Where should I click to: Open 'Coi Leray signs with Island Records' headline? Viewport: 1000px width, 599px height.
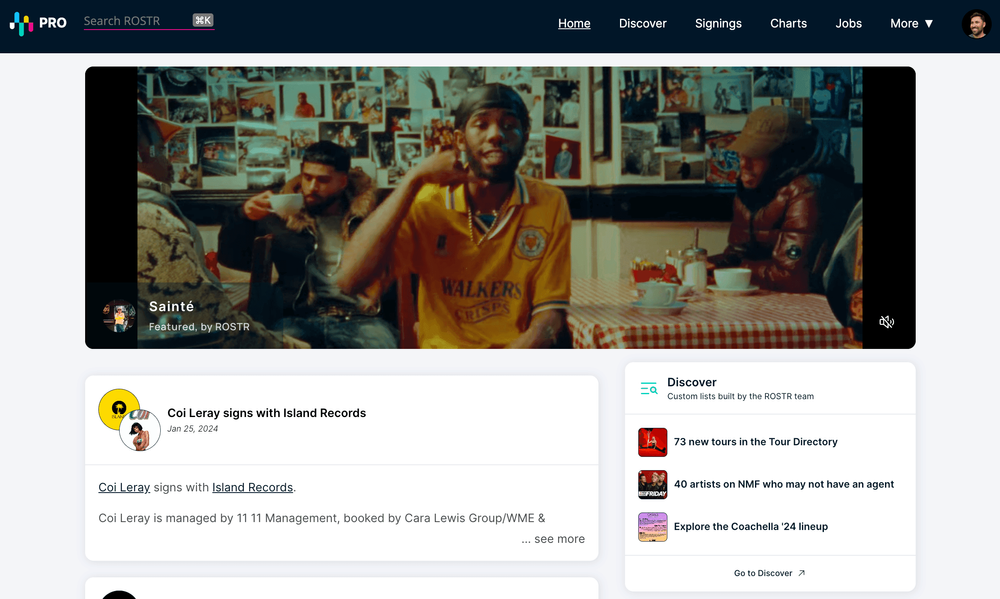[267, 413]
